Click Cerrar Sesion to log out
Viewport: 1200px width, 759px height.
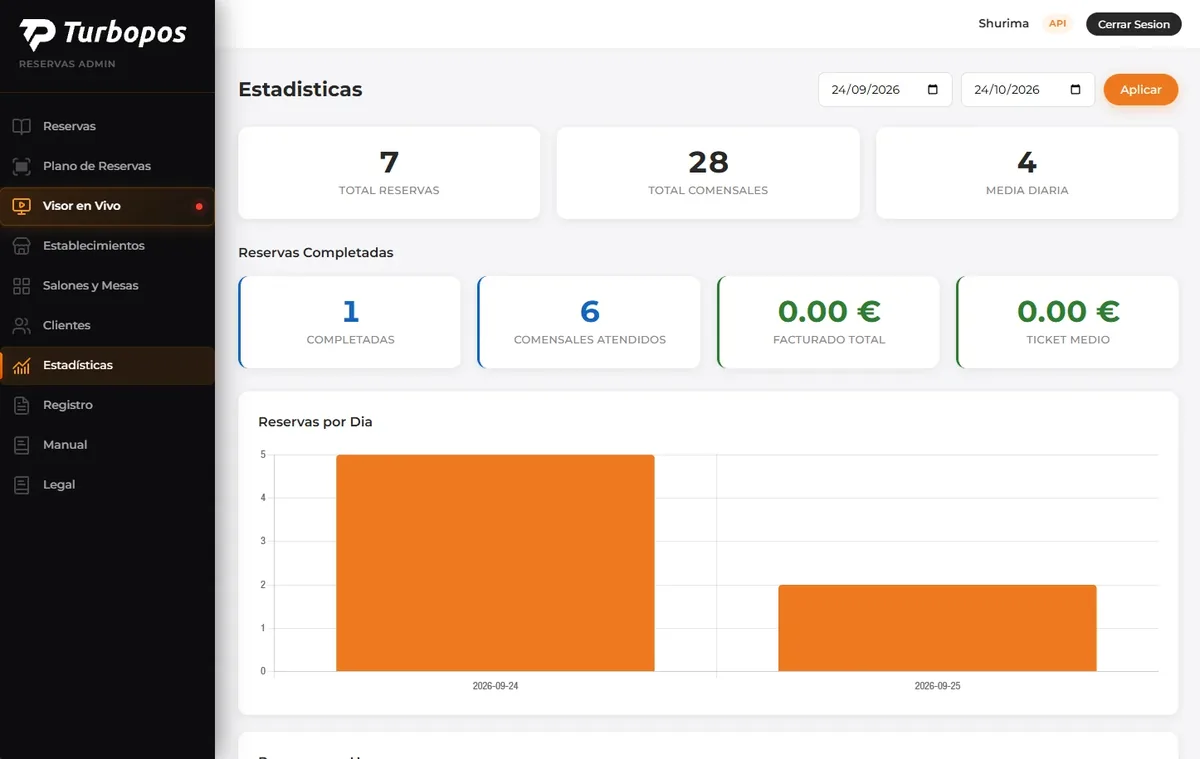(1133, 24)
